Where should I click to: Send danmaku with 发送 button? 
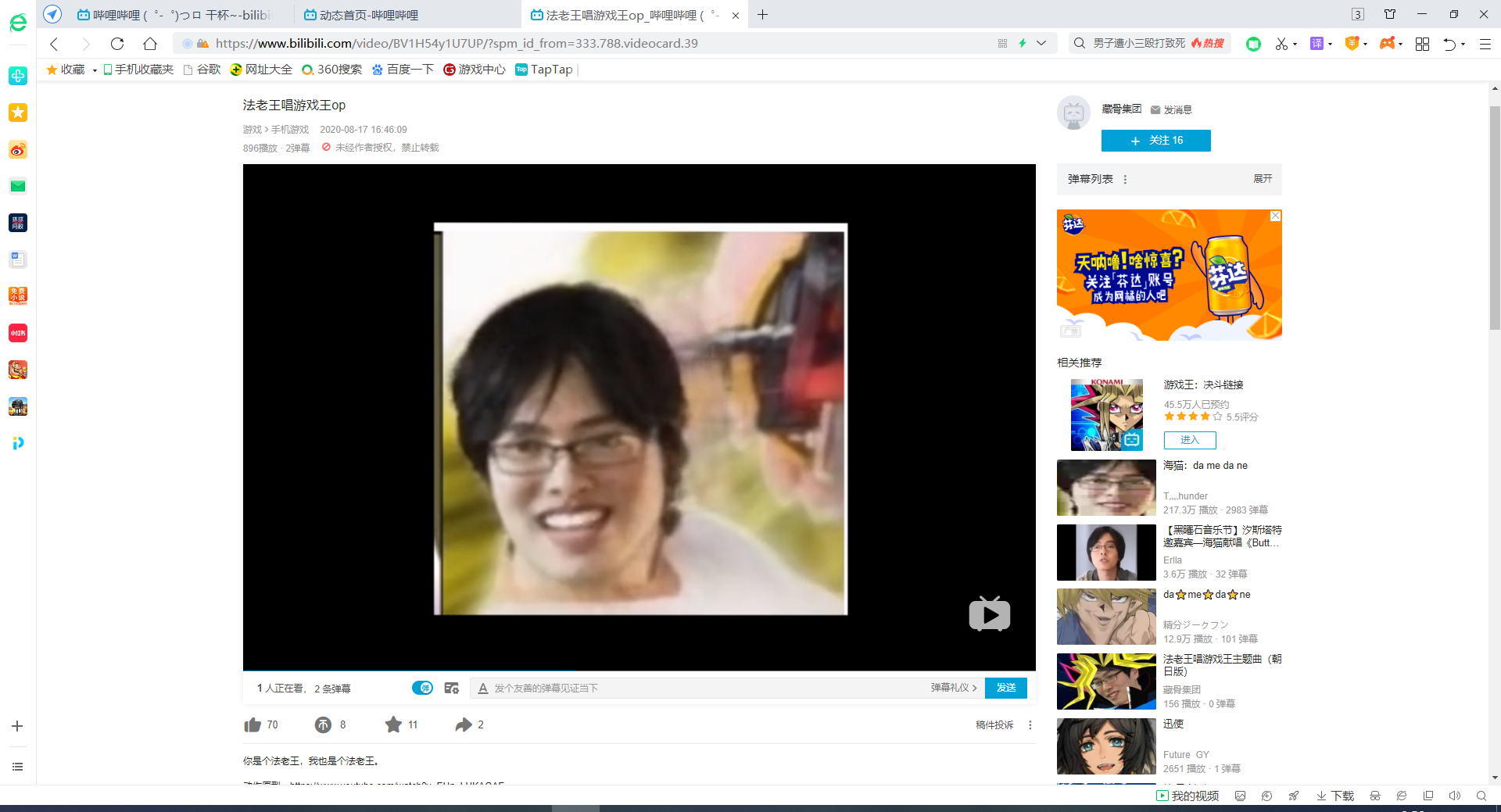[x=1005, y=688]
